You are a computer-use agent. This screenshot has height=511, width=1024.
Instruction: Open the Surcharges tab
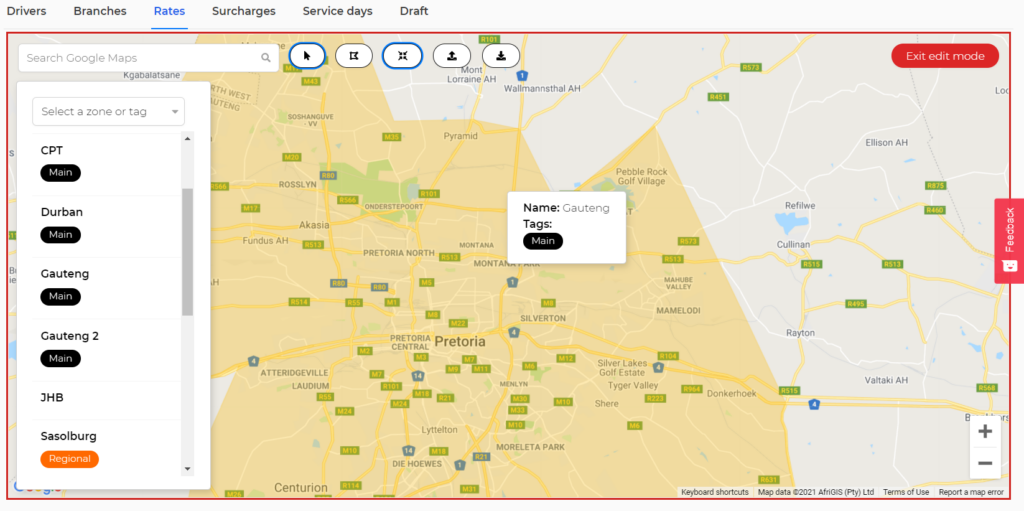(x=244, y=11)
